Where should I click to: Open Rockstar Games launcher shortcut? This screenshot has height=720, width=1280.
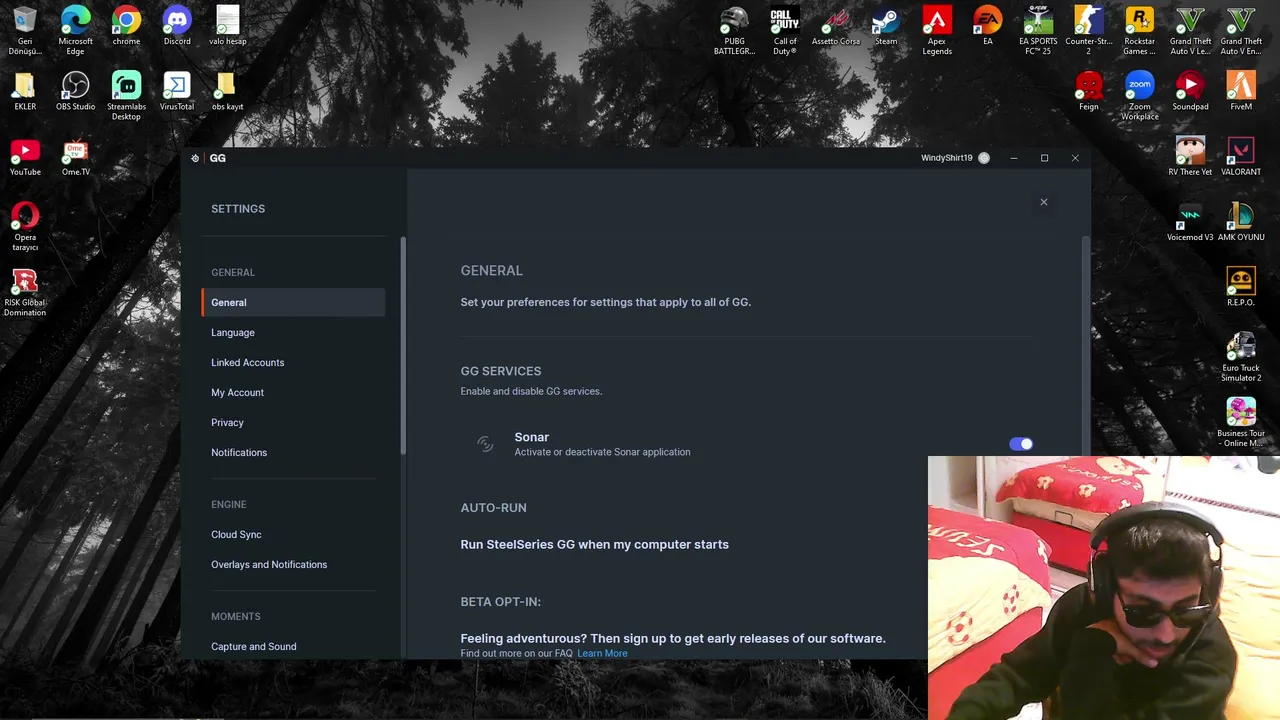click(1139, 31)
